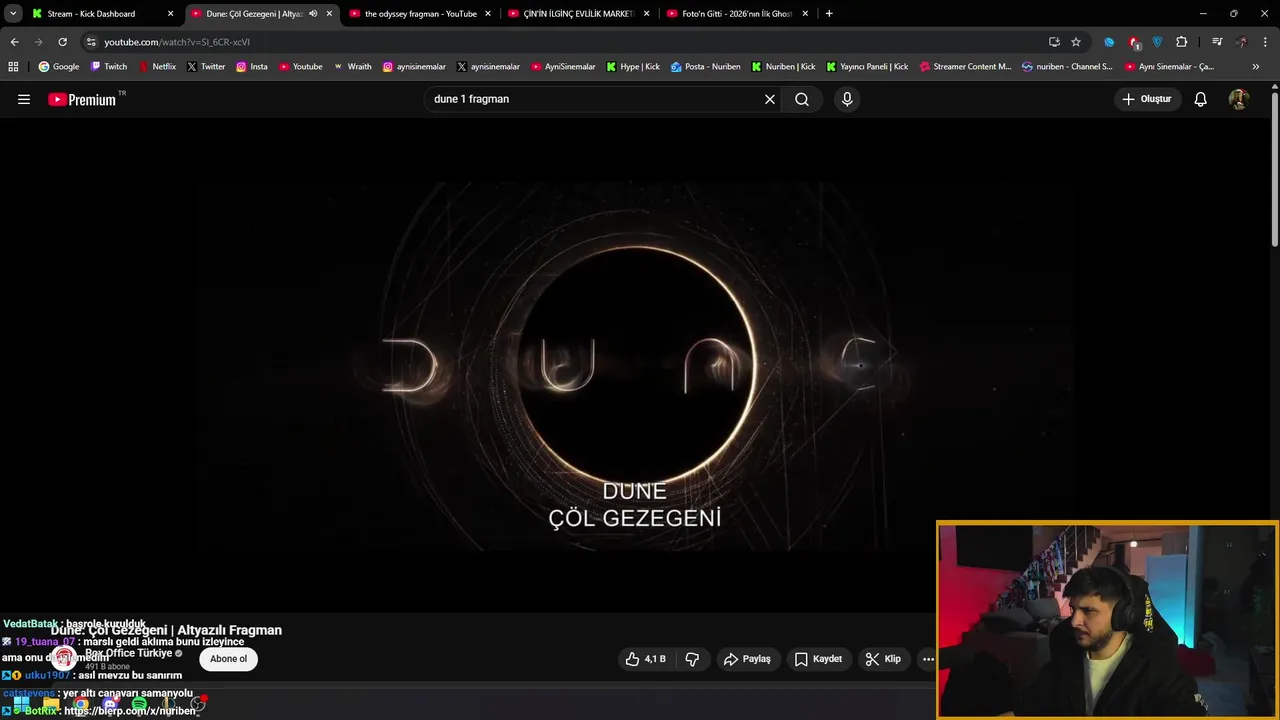Open the Netflix bookmark
This screenshot has width=1280, height=720.
pyautogui.click(x=157, y=67)
